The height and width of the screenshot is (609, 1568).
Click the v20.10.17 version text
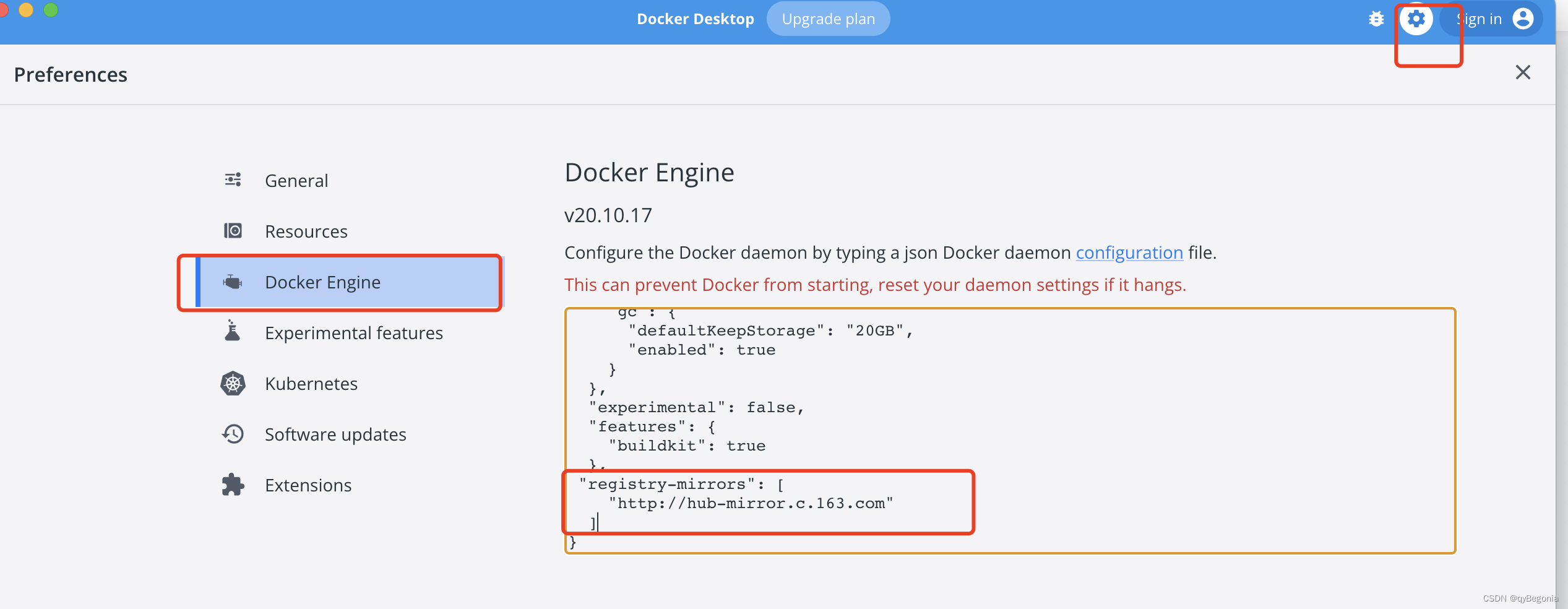tap(608, 215)
